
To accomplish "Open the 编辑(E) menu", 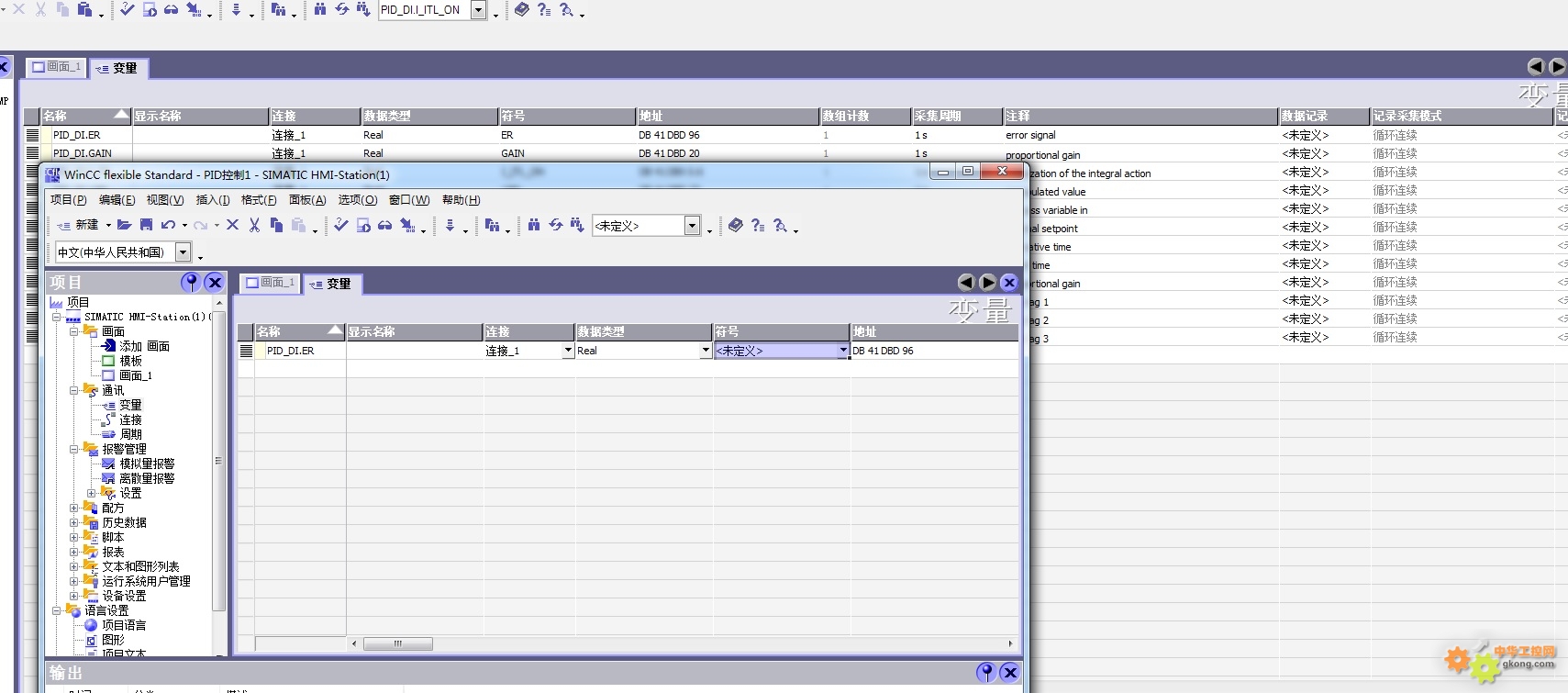I will point(117,200).
